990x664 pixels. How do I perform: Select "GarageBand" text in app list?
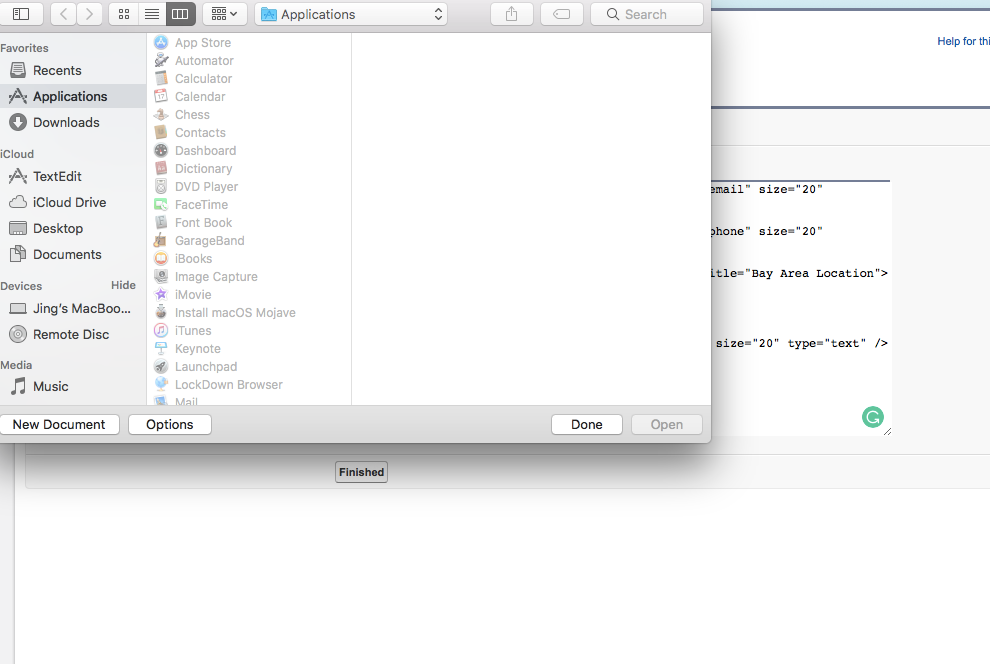[210, 240]
